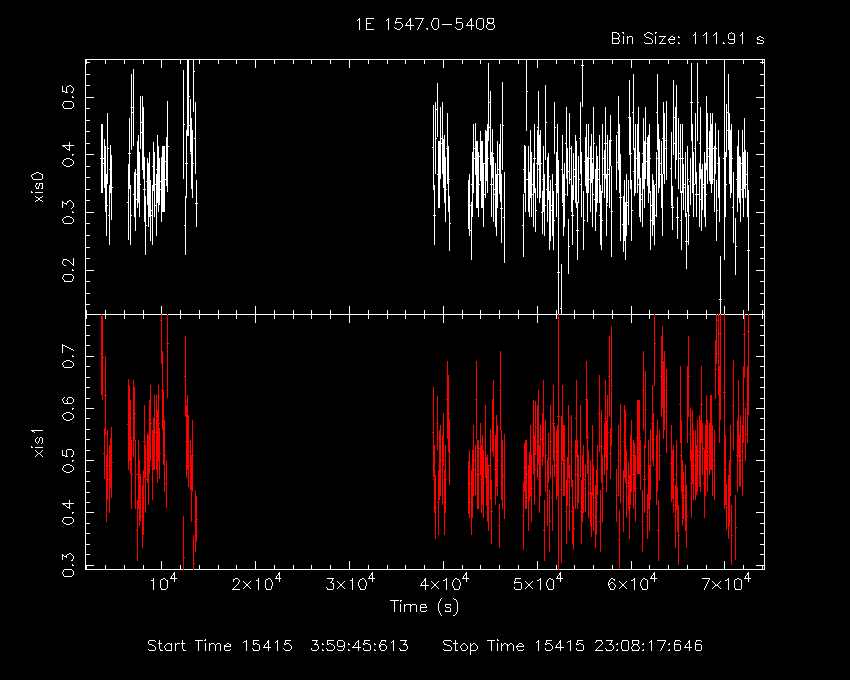Click the x-axis tick label '4×10^4'
The width and height of the screenshot is (850, 680).
(x=444, y=583)
